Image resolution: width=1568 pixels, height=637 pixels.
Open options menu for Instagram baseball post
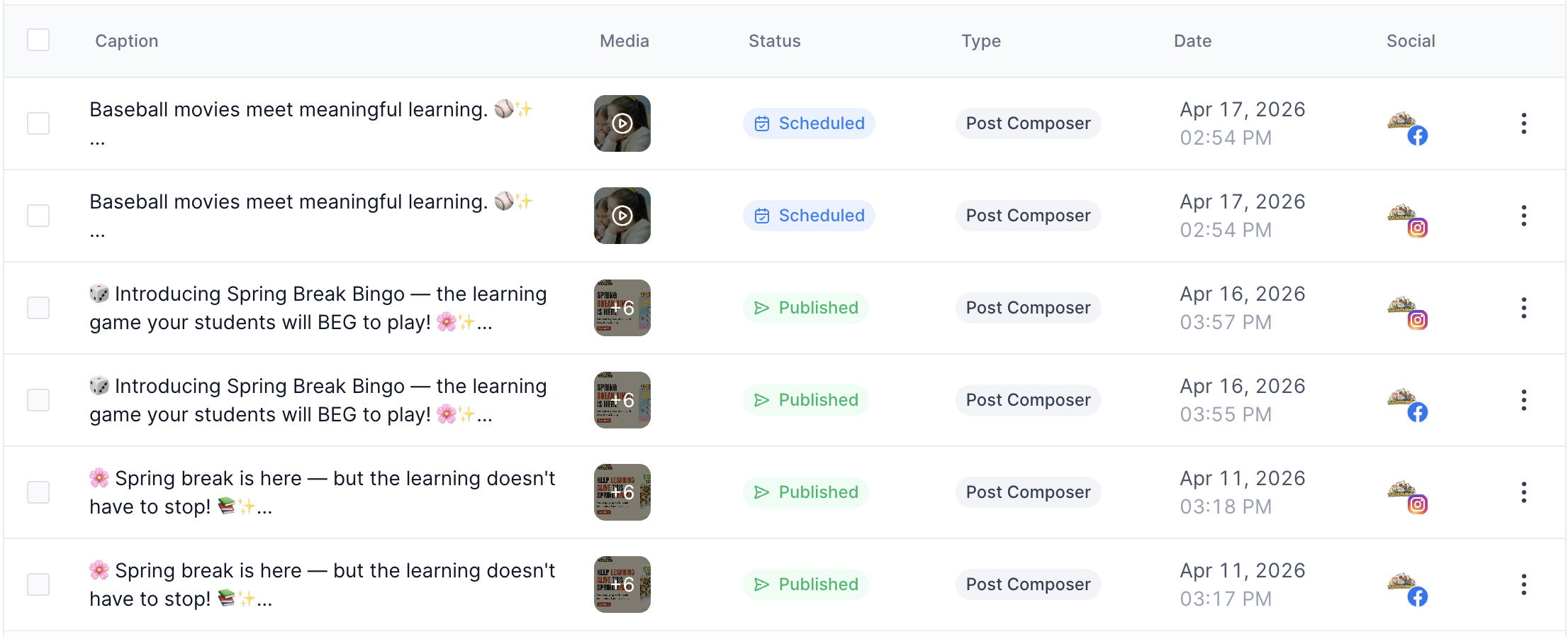1523,216
